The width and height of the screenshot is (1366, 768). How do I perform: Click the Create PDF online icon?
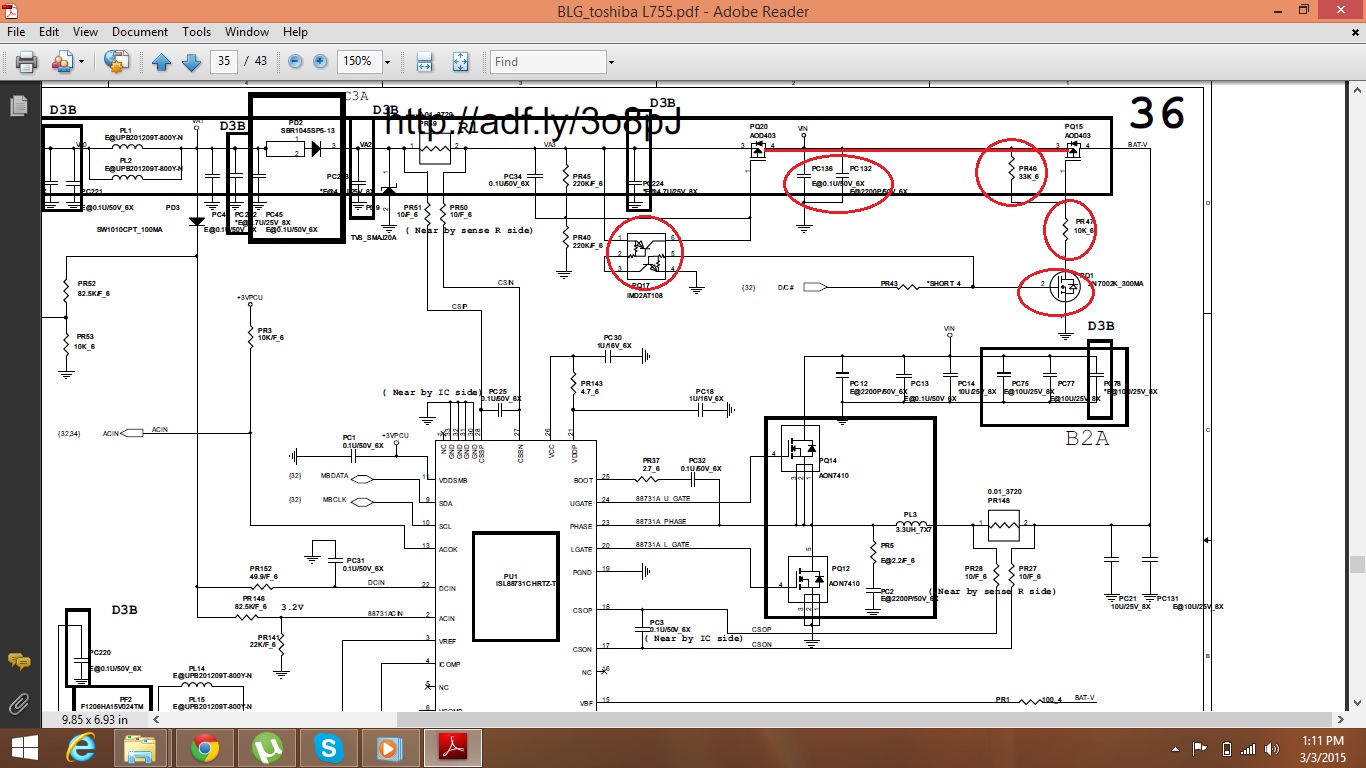pos(117,62)
